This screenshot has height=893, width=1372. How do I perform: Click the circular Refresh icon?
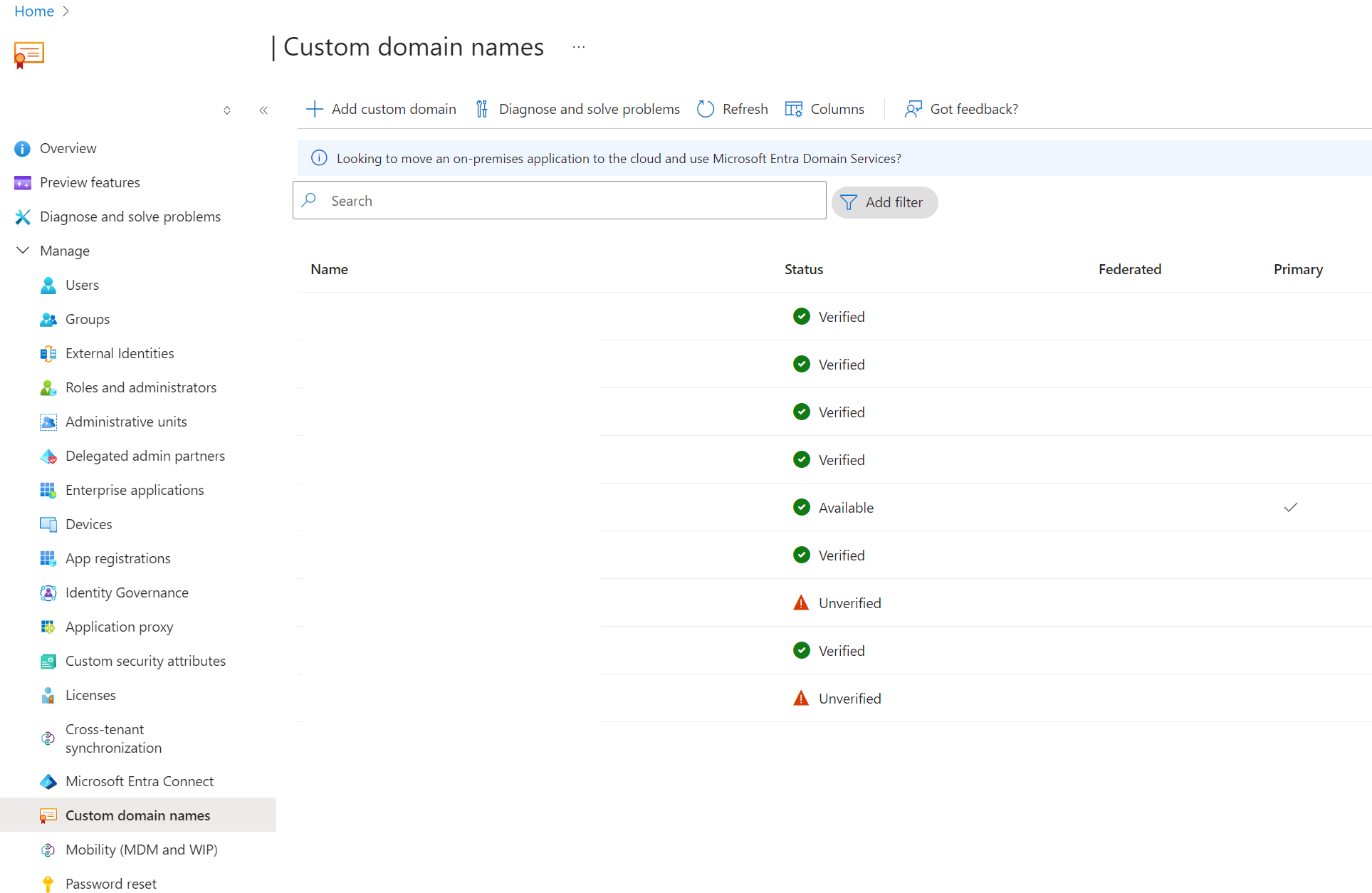click(706, 109)
